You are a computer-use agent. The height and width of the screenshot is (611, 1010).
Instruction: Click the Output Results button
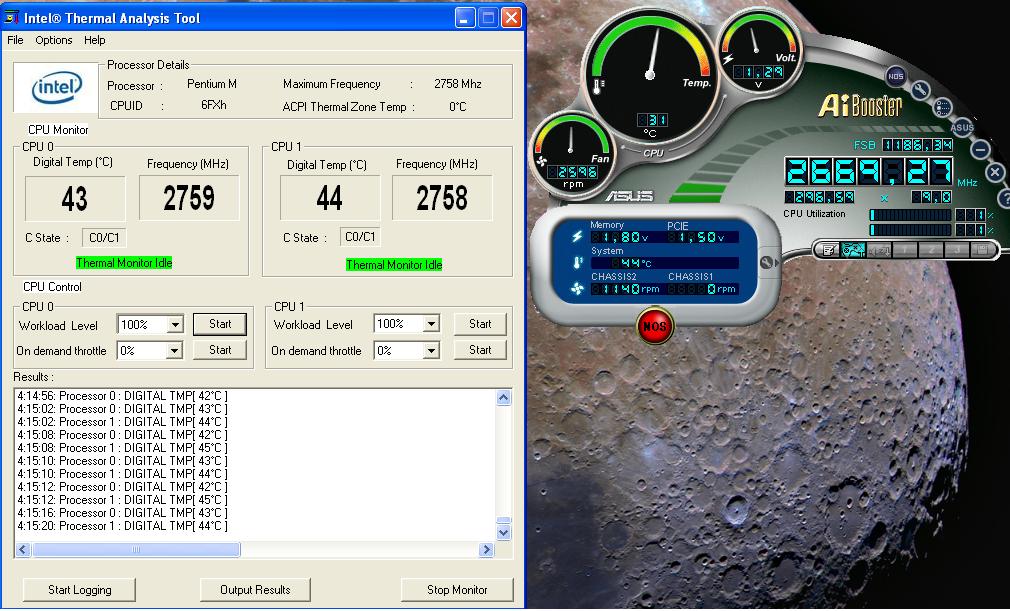tap(255, 590)
